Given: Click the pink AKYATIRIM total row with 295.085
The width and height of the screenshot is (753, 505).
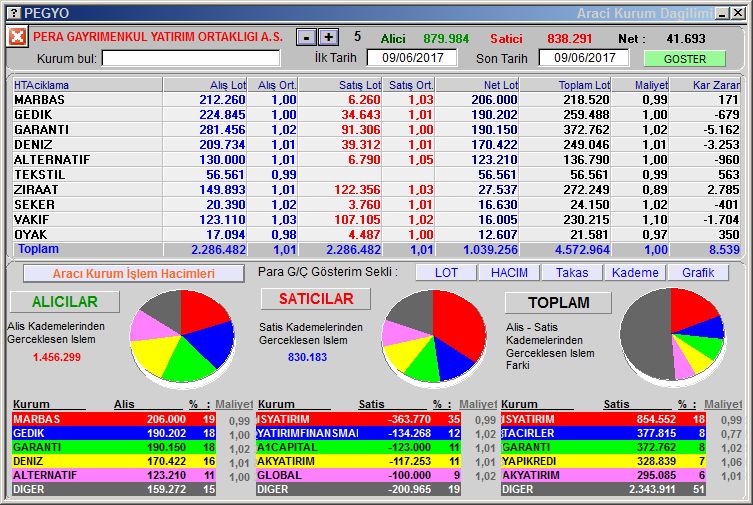Looking at the screenshot, I should (x=603, y=475).
